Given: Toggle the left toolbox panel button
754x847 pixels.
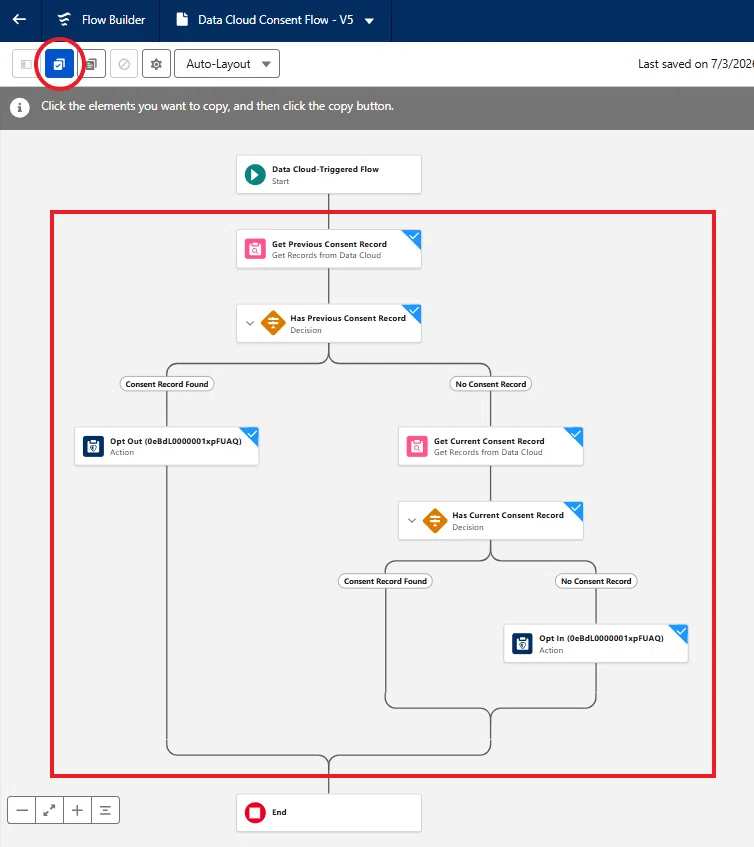Looking at the screenshot, I should click(x=26, y=64).
